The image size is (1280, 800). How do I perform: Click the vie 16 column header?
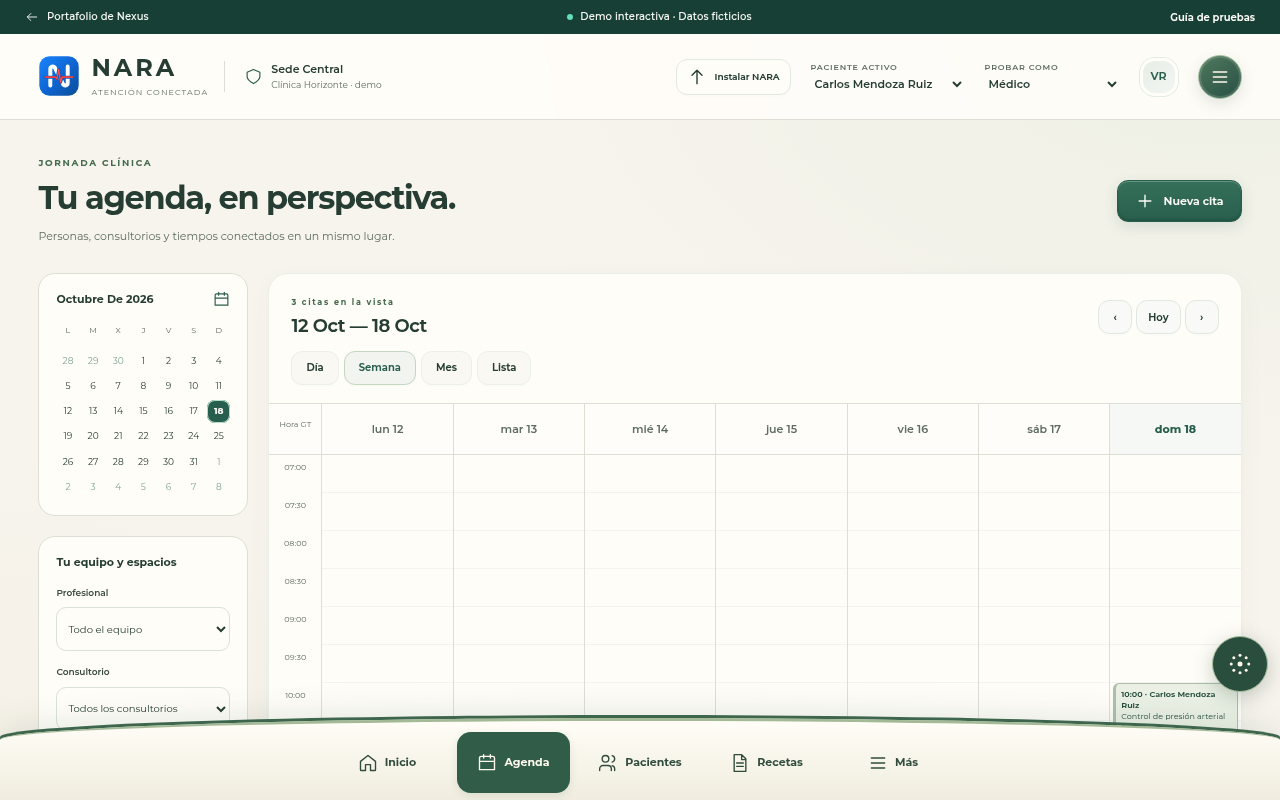coord(913,429)
